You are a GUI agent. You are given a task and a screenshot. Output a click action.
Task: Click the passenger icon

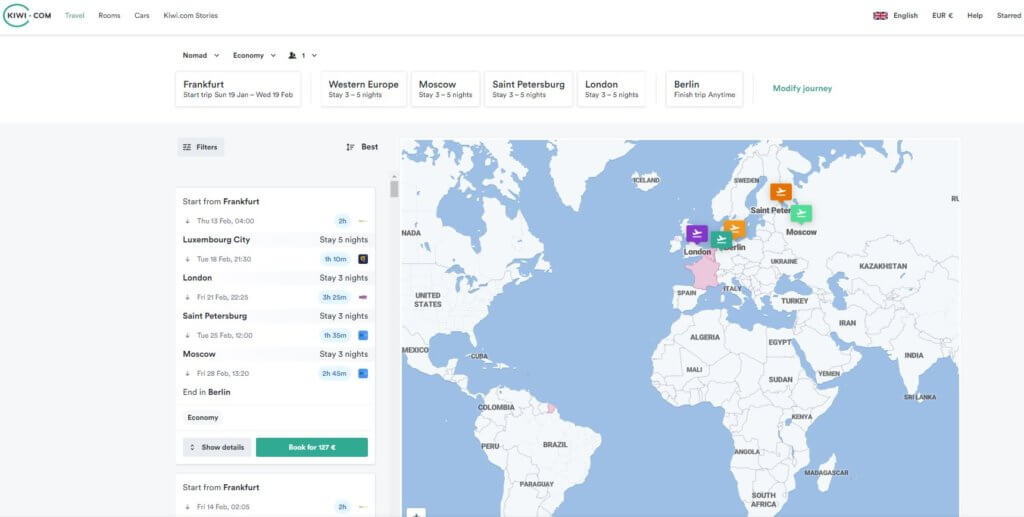coord(292,55)
